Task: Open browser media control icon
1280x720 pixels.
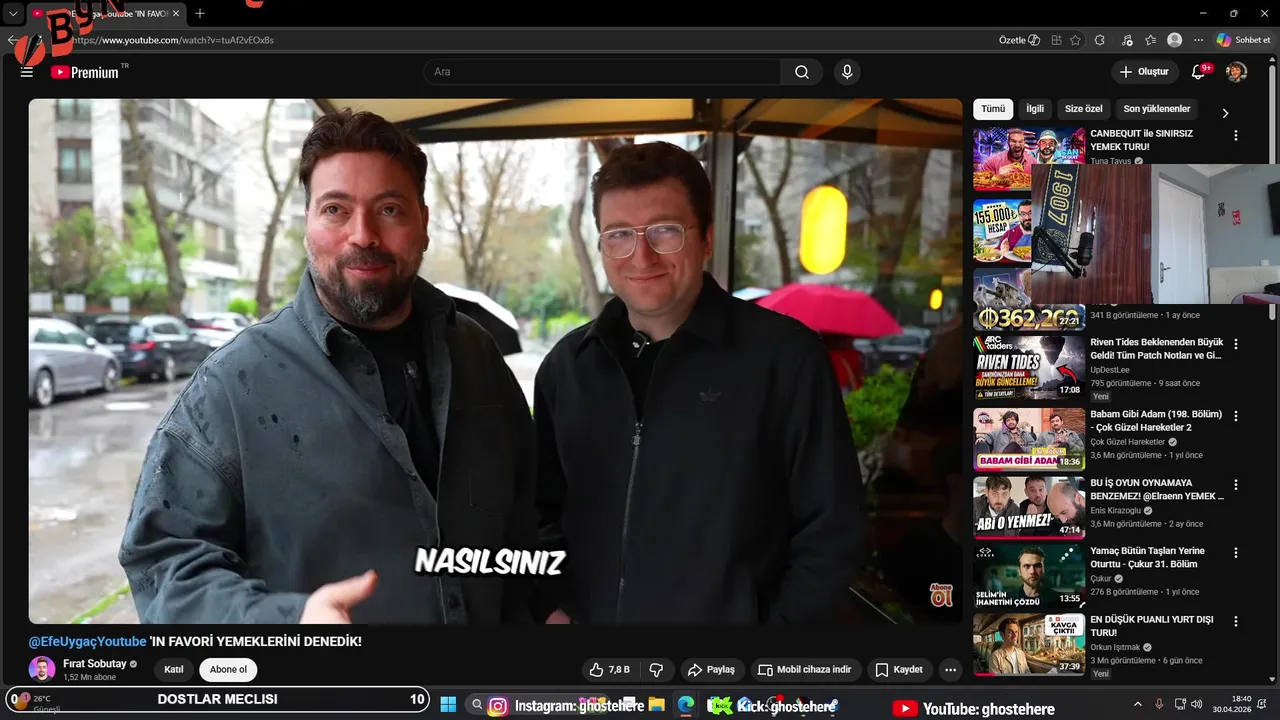Action: [x=1128, y=40]
